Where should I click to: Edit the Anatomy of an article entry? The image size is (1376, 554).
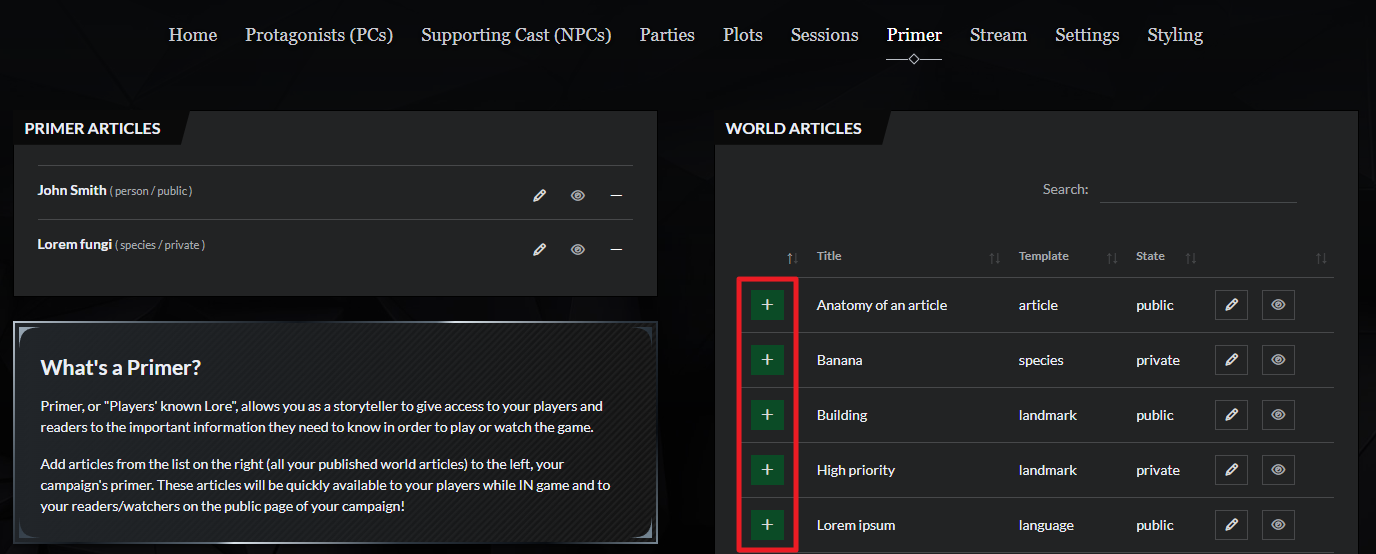click(x=1231, y=305)
